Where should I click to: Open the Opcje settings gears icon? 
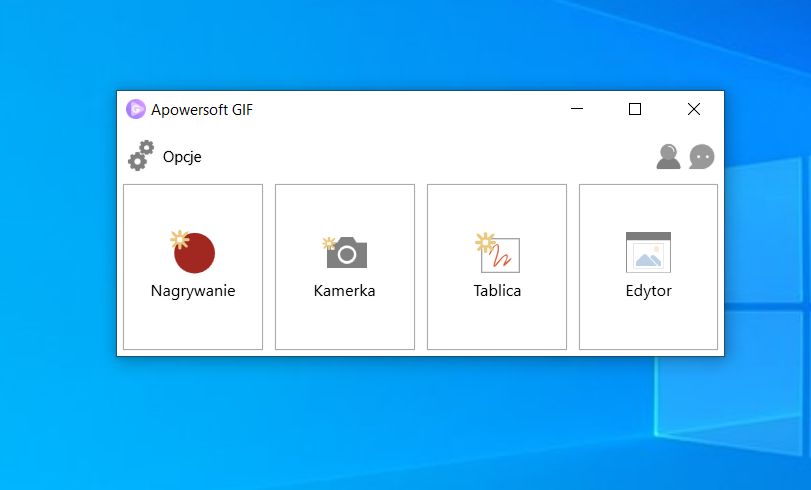(141, 155)
